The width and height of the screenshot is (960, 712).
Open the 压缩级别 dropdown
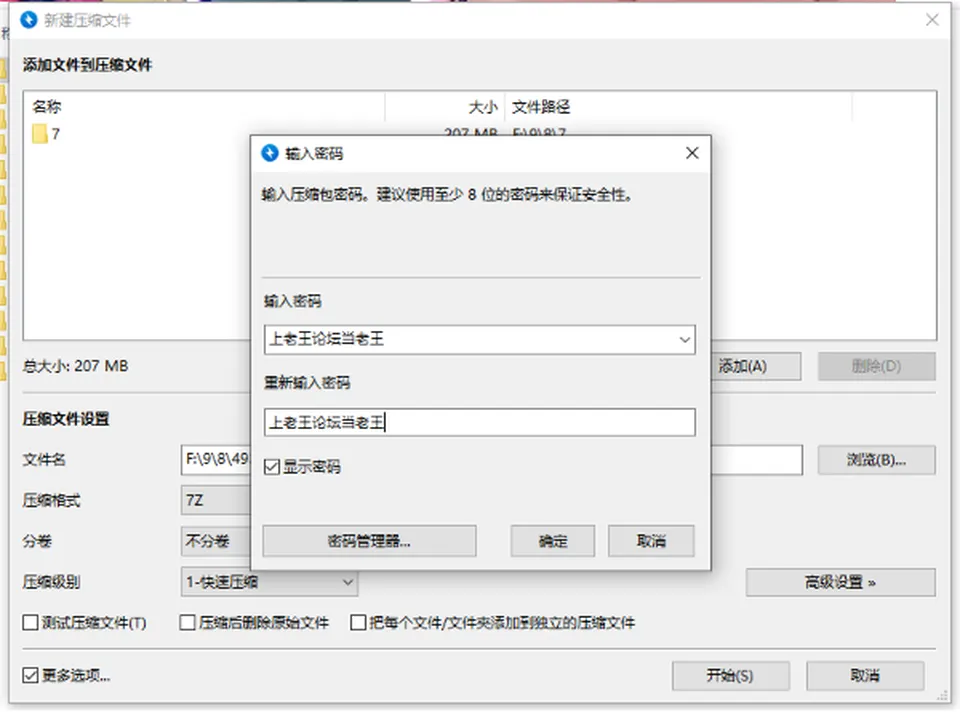pyautogui.click(x=269, y=582)
